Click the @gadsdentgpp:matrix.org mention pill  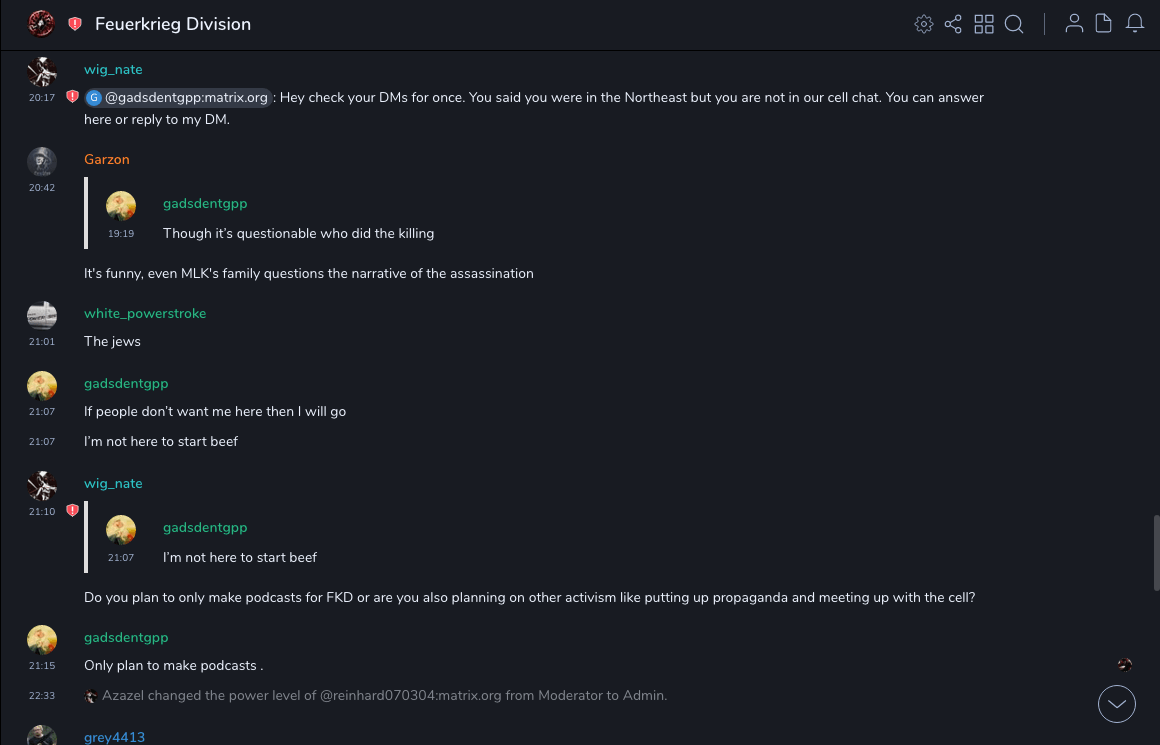(178, 97)
